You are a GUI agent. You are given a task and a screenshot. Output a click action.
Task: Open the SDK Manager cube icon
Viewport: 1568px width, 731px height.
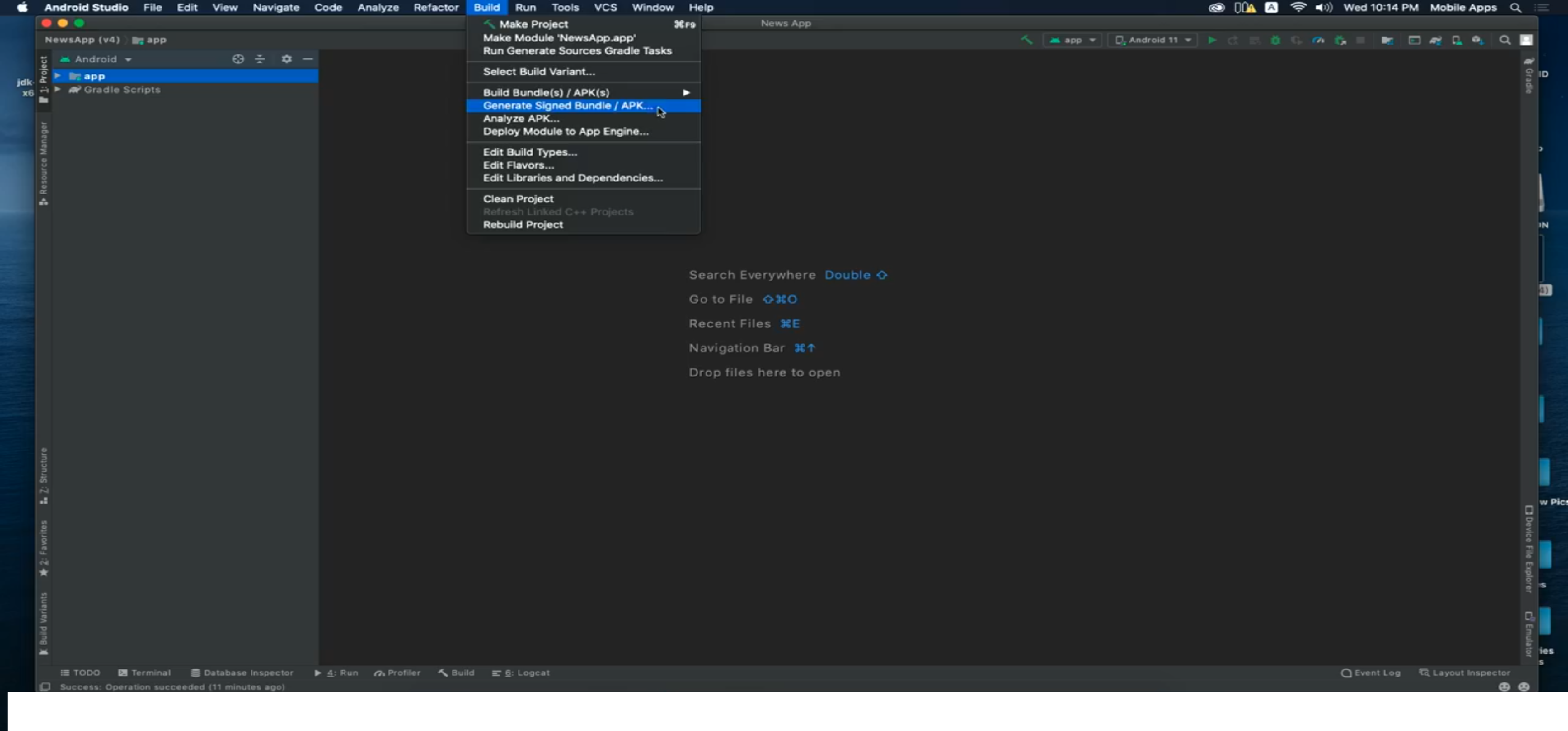pyautogui.click(x=1477, y=40)
